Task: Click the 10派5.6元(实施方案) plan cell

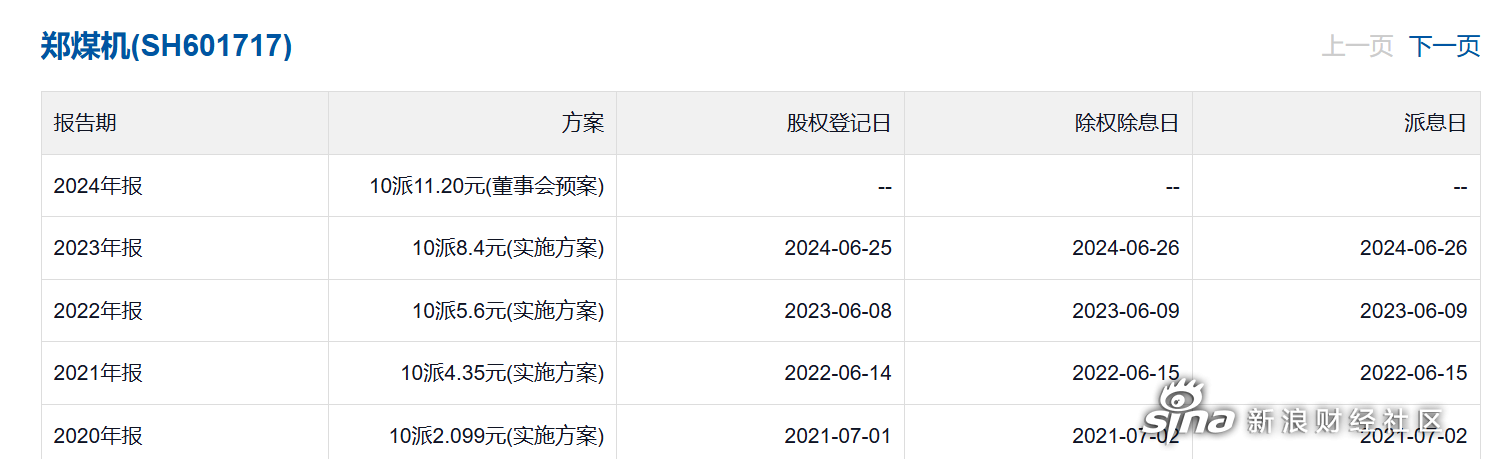Action: click(x=508, y=311)
